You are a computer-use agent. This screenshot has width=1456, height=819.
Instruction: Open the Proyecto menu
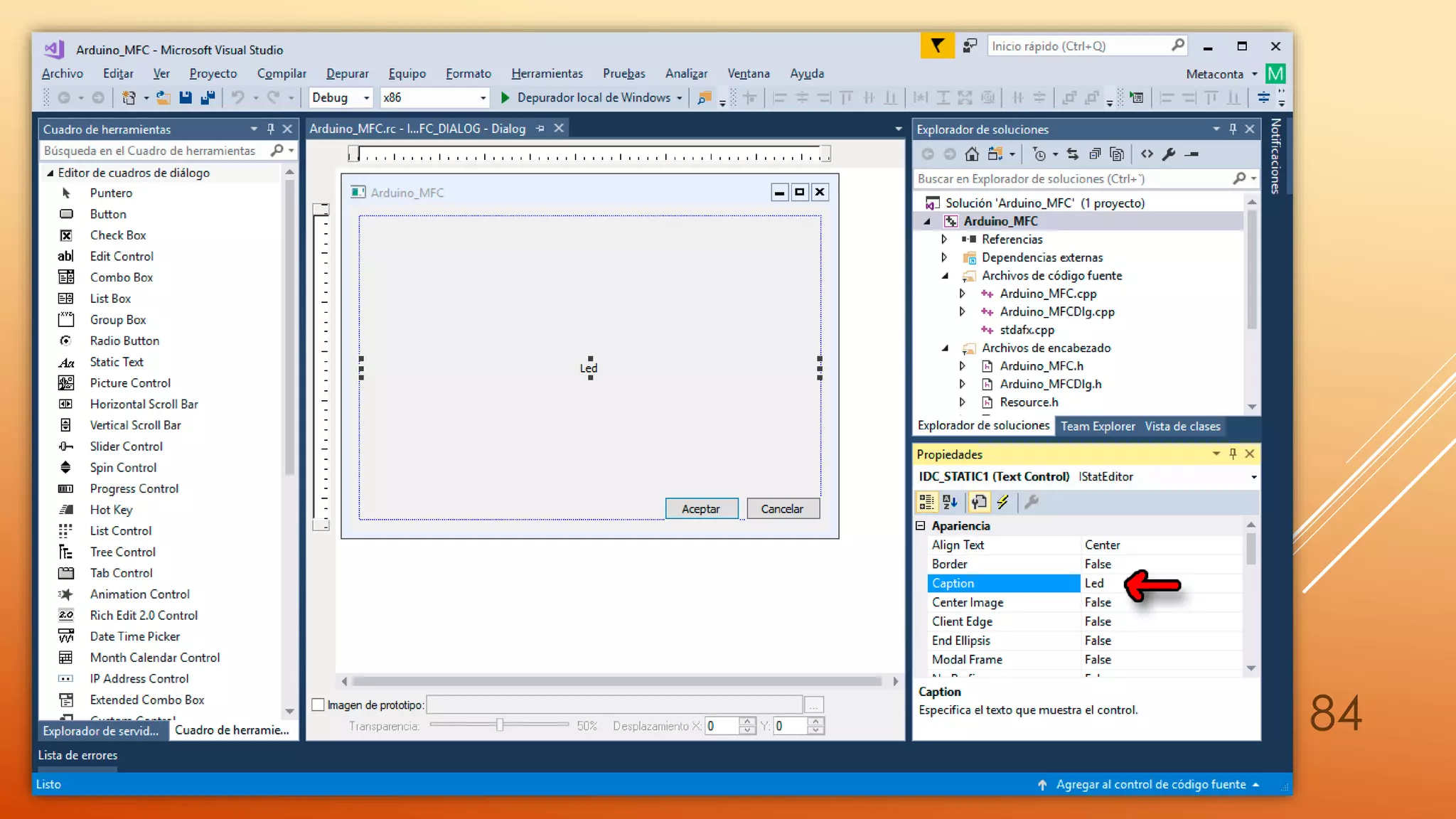click(213, 73)
